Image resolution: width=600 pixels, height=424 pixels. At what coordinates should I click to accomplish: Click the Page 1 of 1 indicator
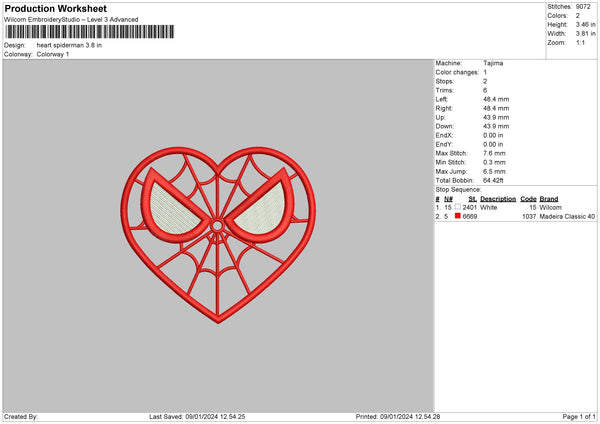(x=579, y=417)
